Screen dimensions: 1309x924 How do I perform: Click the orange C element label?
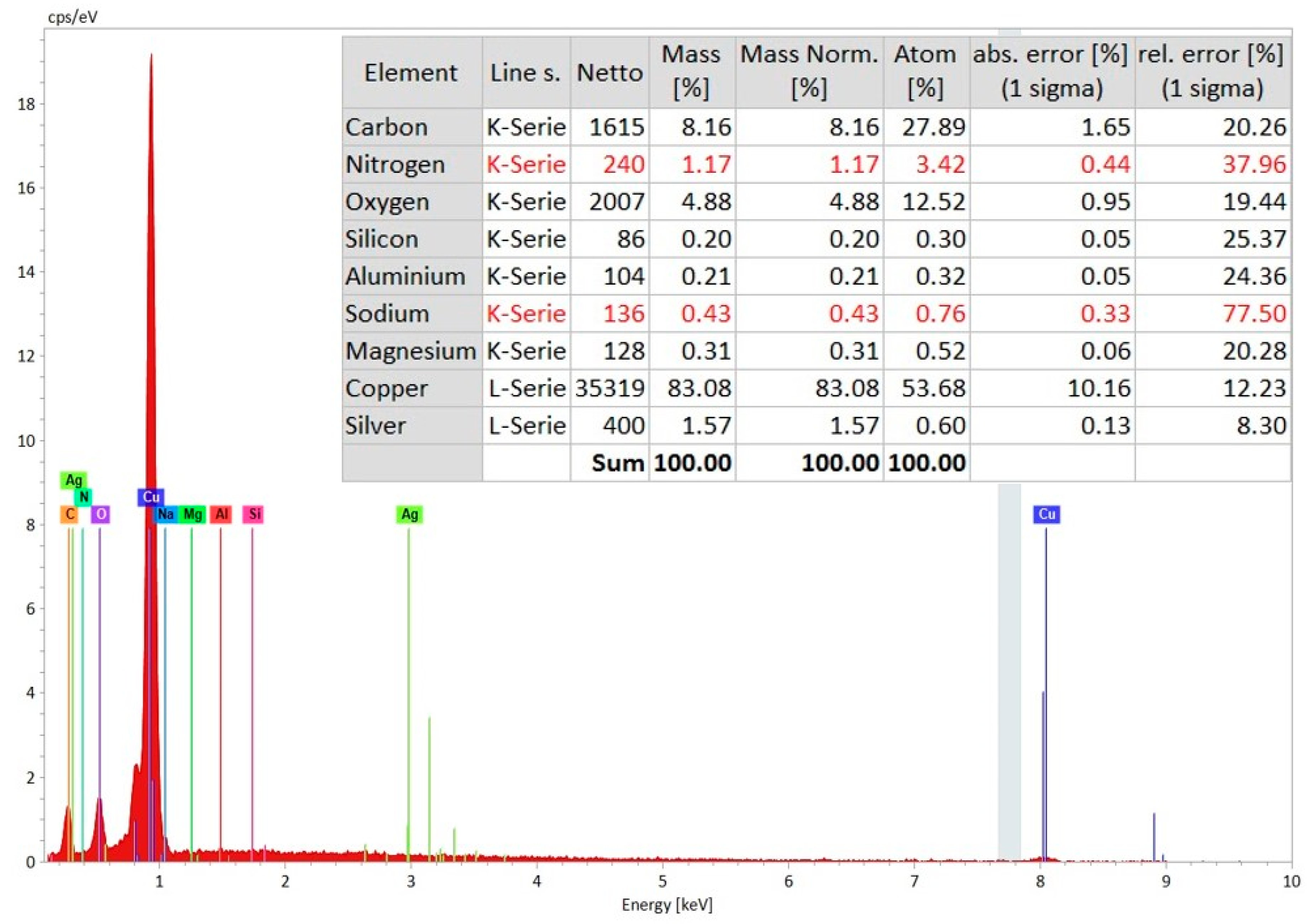(69, 514)
